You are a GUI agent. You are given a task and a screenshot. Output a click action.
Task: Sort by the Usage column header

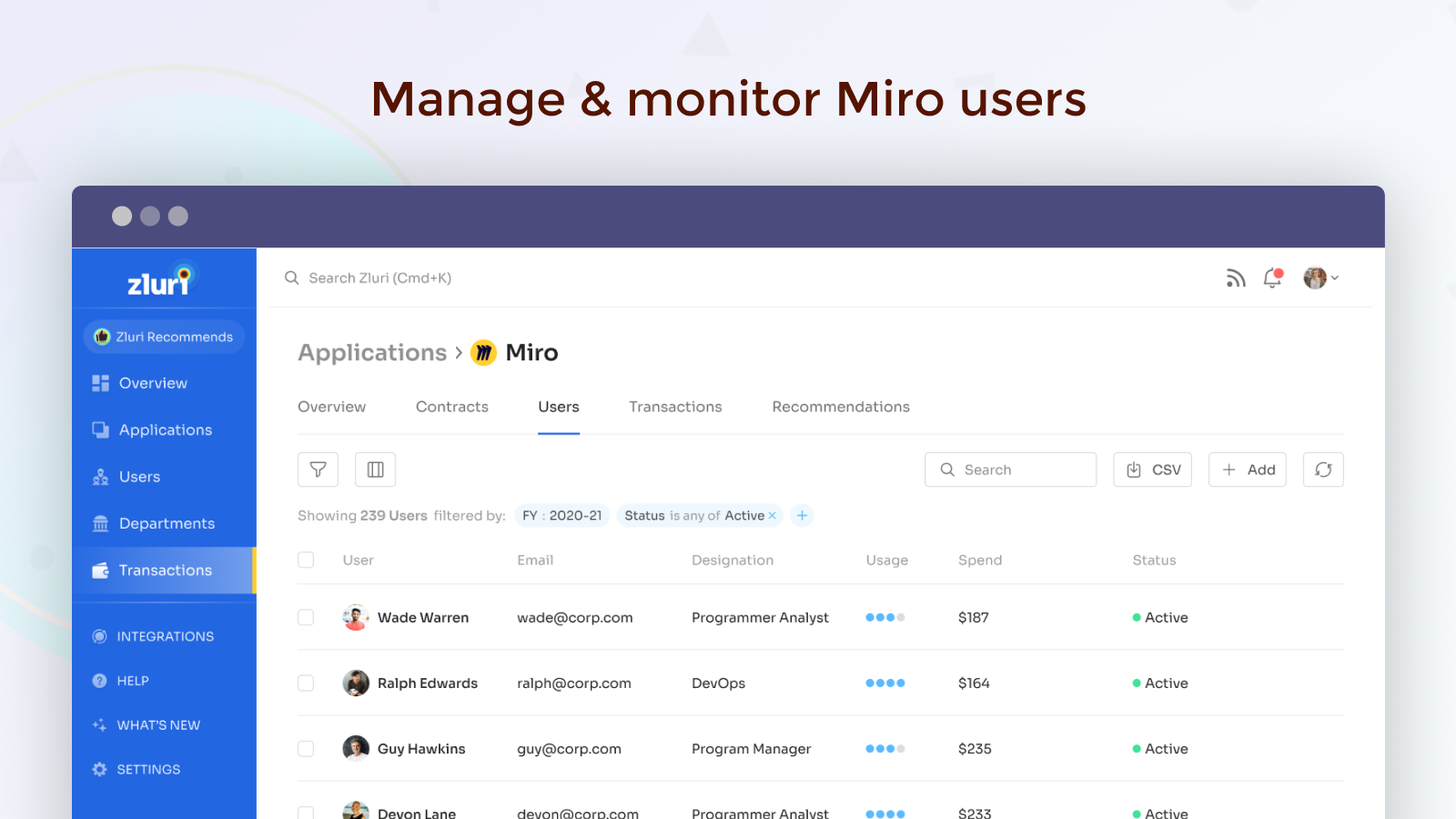(x=886, y=560)
